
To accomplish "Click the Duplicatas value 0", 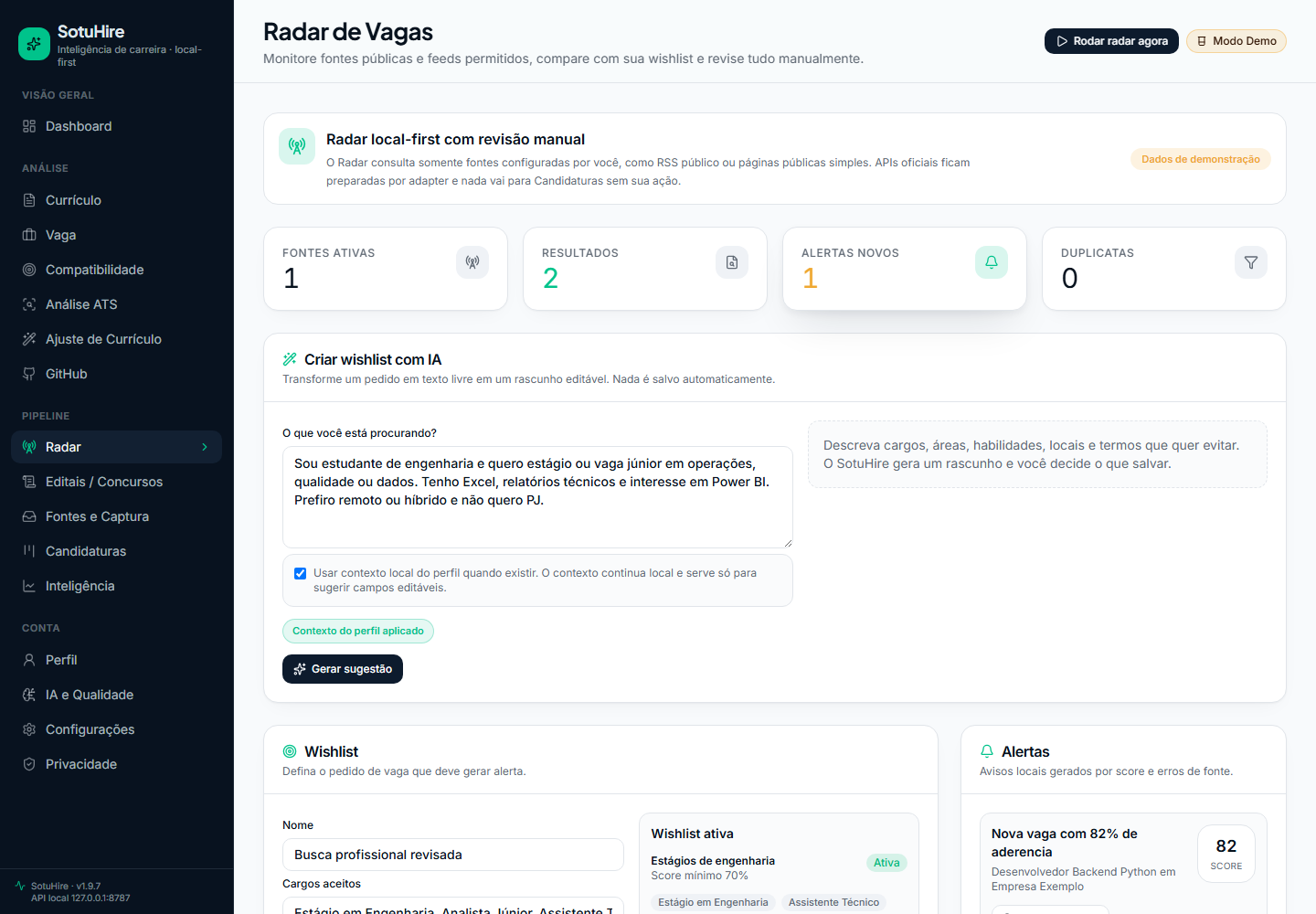I will click(x=1069, y=278).
